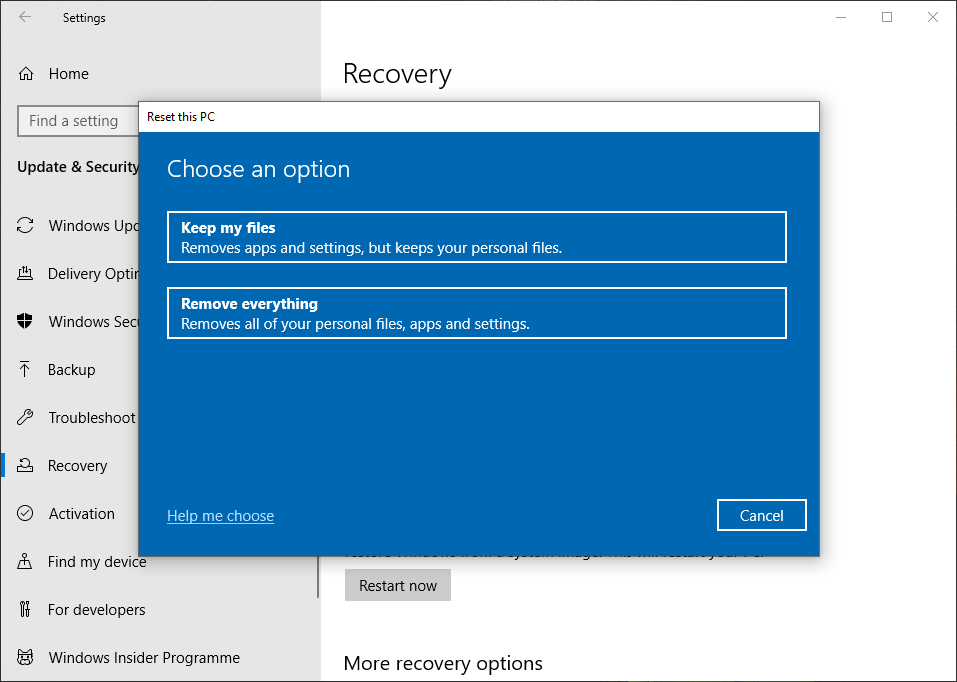Click the More recovery options heading
Image resolution: width=957 pixels, height=682 pixels.
point(443,663)
